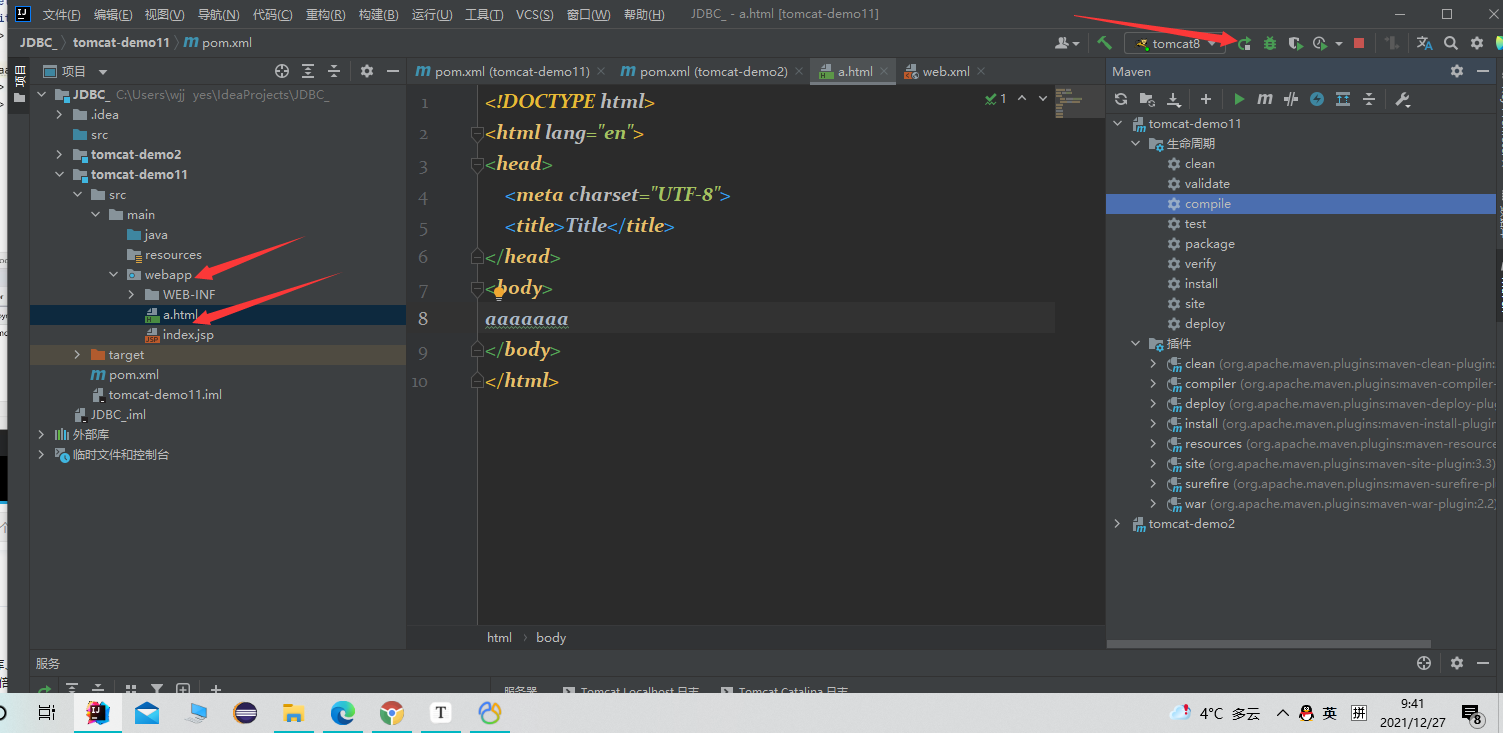
Task: Select opened file locate icon in Project panel
Action: click(282, 71)
